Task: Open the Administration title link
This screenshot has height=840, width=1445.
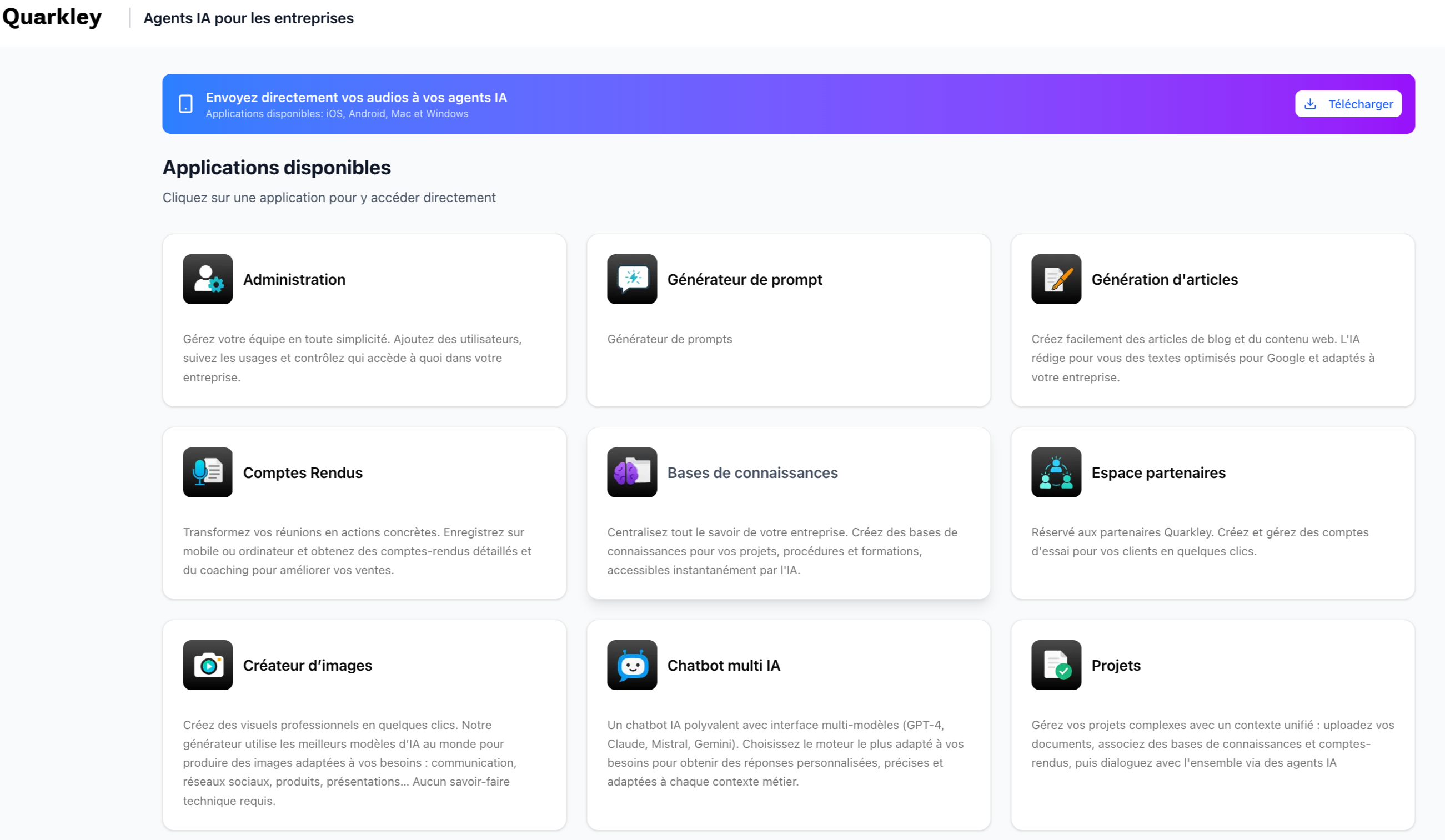Action: point(294,280)
